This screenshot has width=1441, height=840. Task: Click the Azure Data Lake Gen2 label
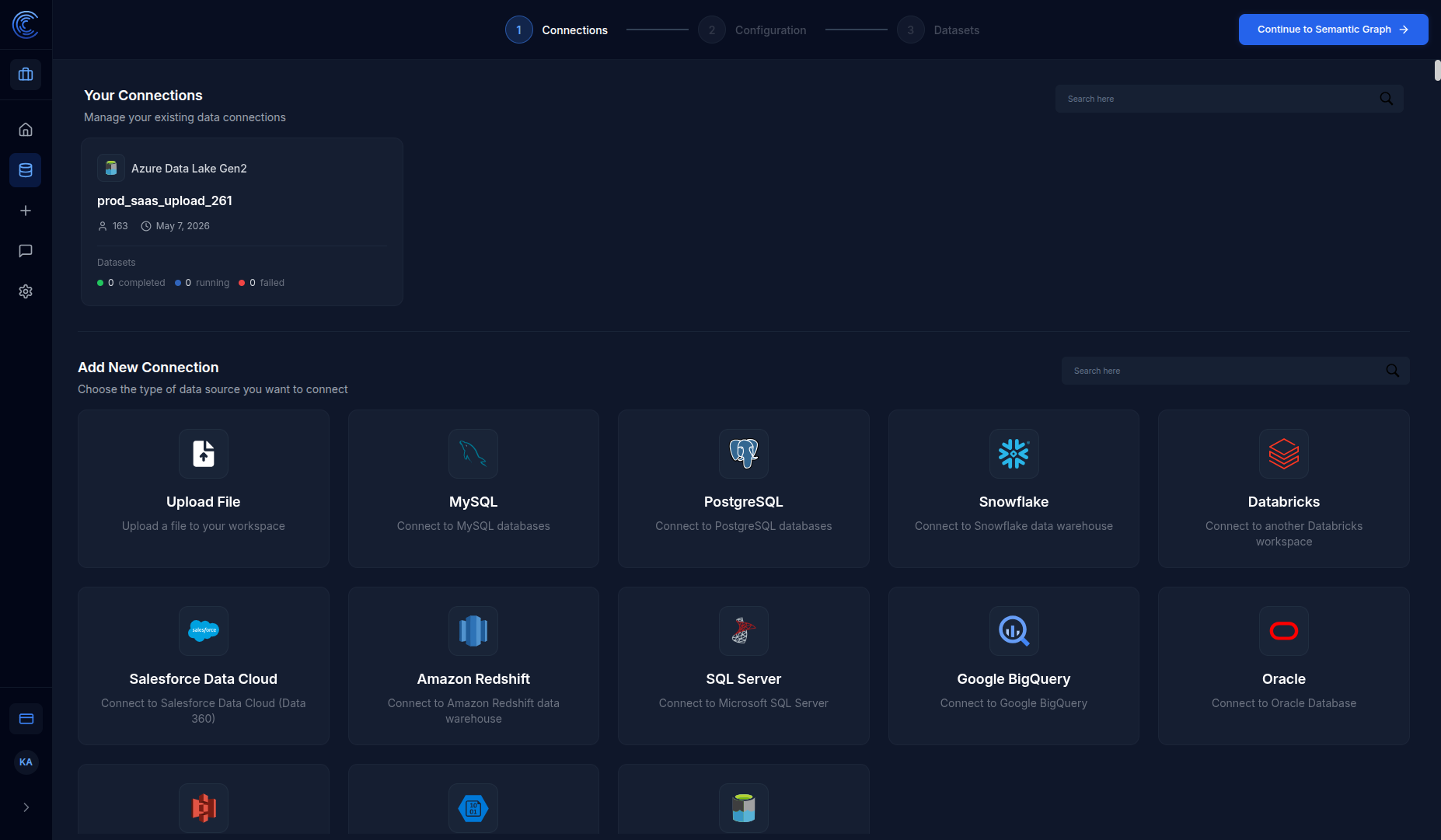[189, 169]
